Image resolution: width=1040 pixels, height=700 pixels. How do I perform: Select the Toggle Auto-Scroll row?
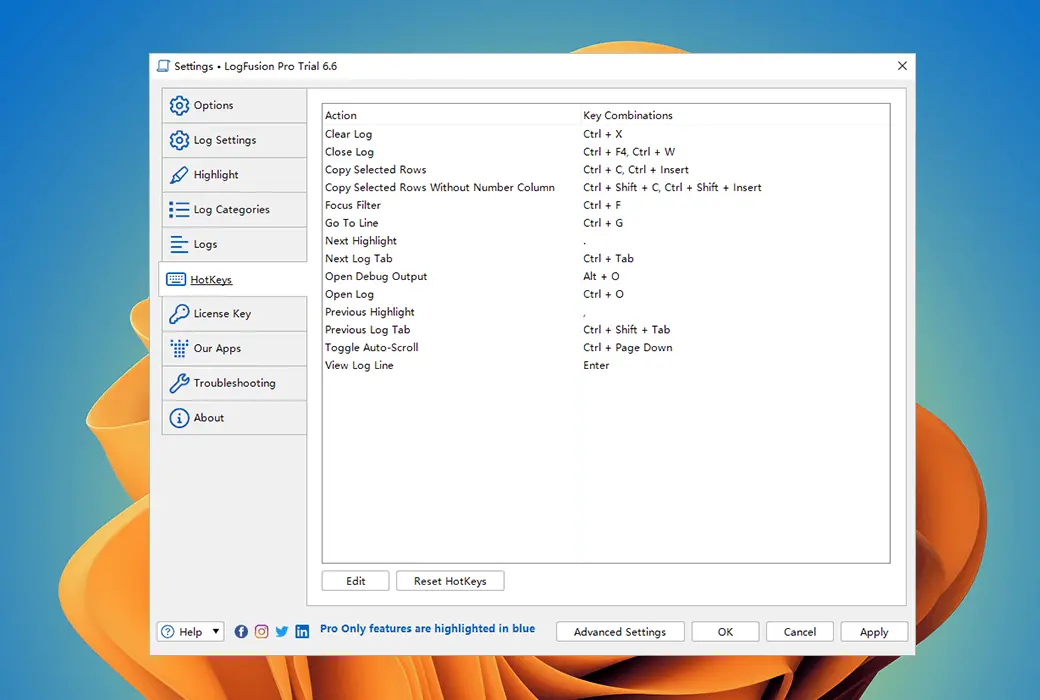pos(606,348)
